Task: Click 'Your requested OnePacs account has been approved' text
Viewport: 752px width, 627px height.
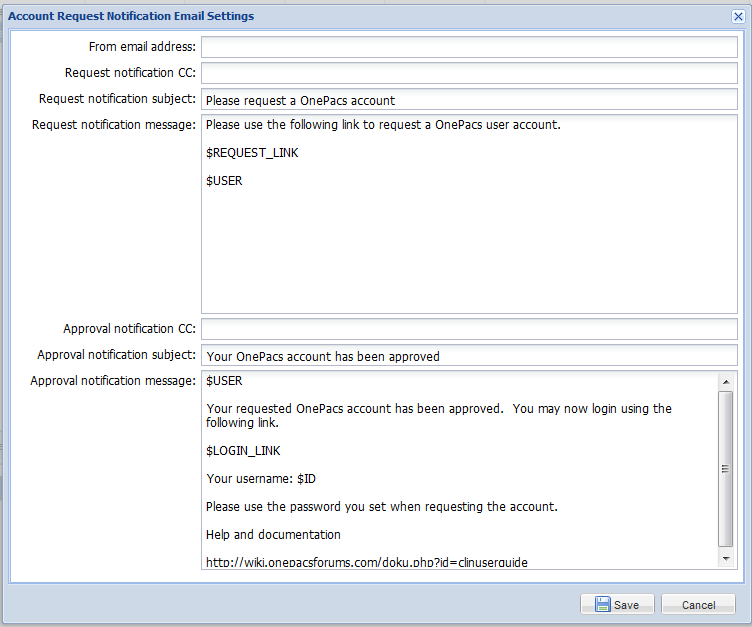Action: point(354,409)
